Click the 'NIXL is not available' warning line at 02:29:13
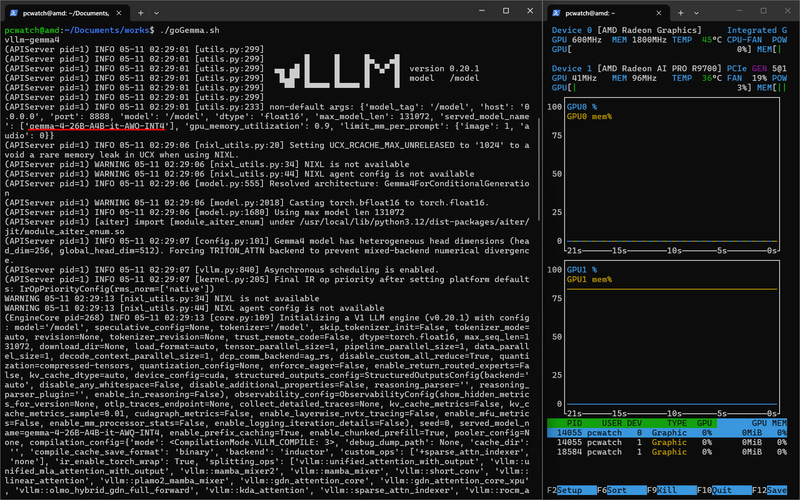The width and height of the screenshot is (800, 500). click(x=162, y=298)
